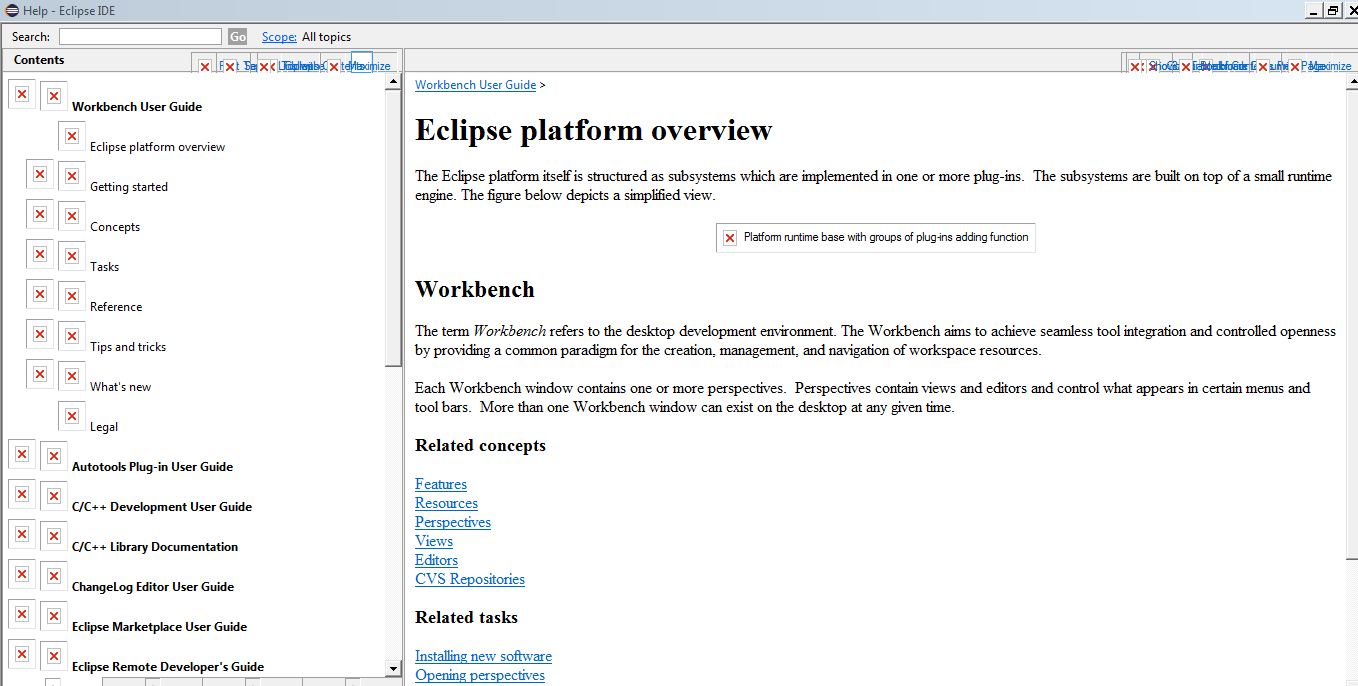
Task: Open the Getting started topic
Action: 129,187
